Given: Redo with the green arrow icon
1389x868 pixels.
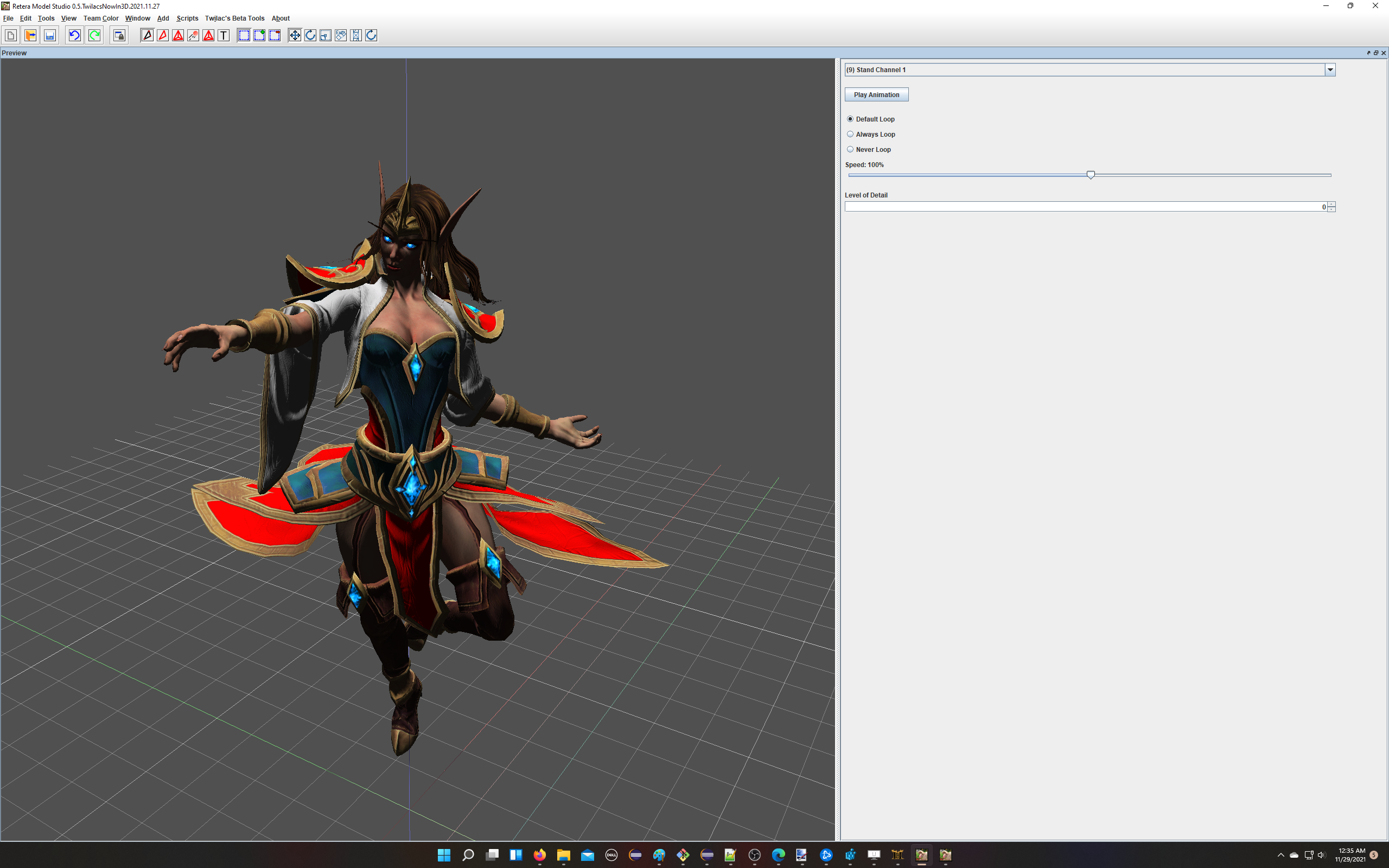Looking at the screenshot, I should 95,36.
